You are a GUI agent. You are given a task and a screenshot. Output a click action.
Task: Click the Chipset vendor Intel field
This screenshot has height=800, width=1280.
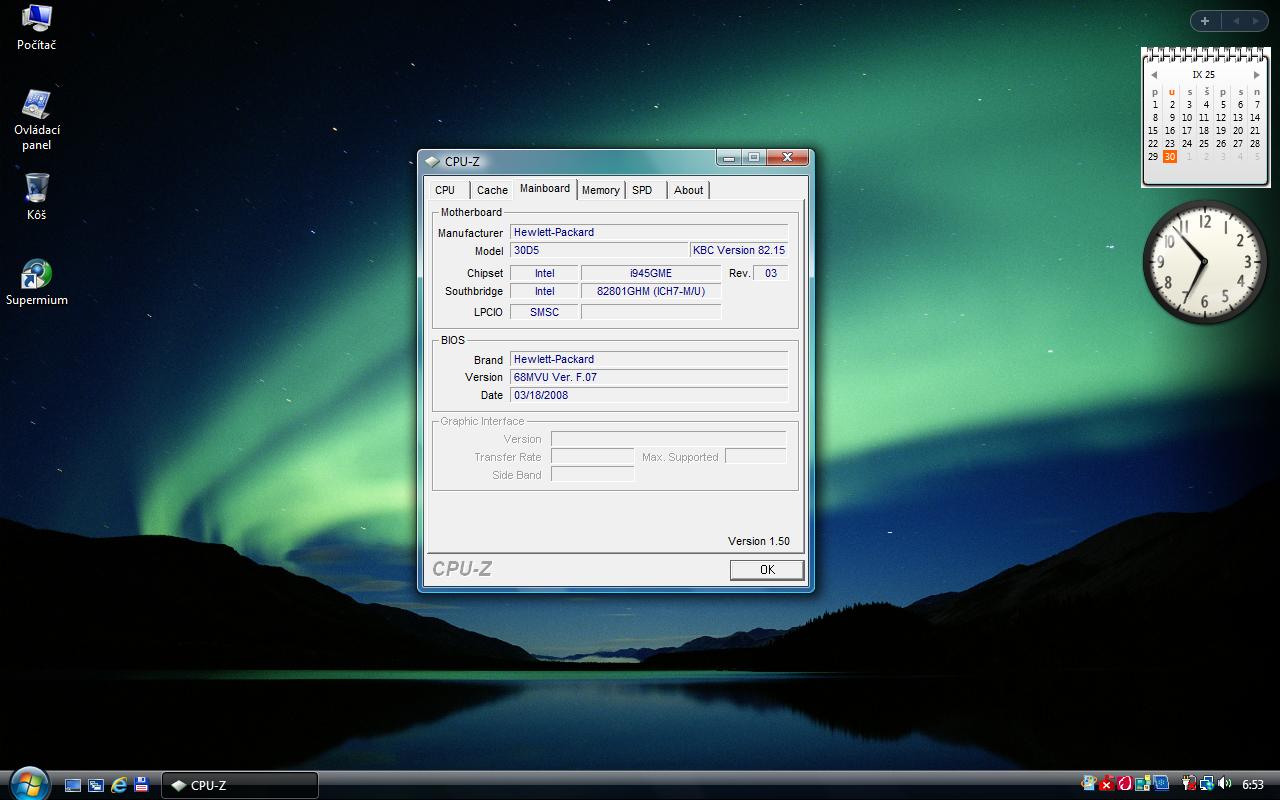click(544, 273)
